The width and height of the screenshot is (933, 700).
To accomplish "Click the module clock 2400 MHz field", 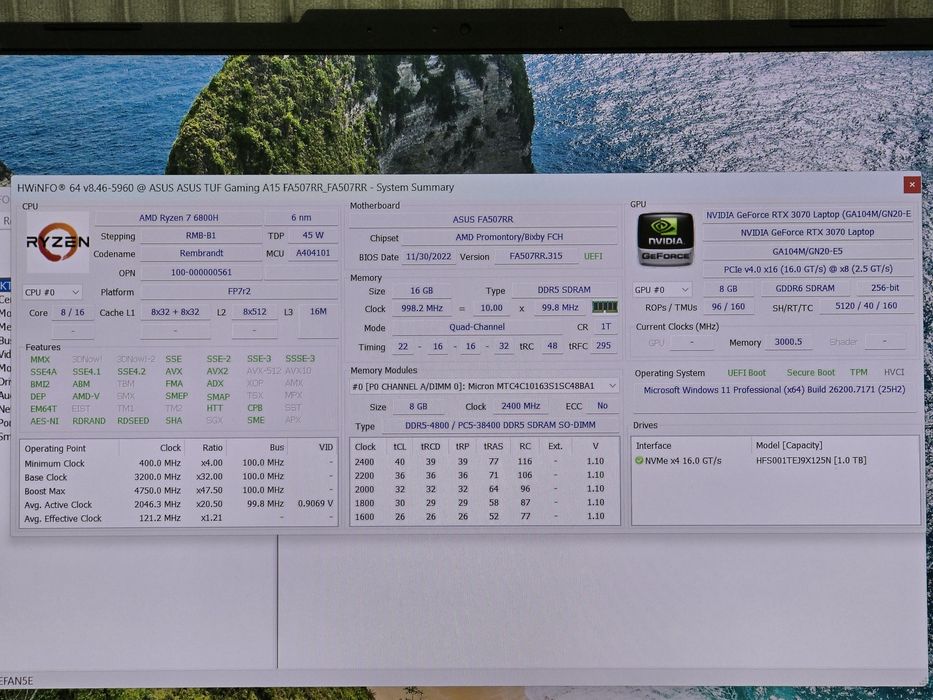I will click(x=520, y=406).
